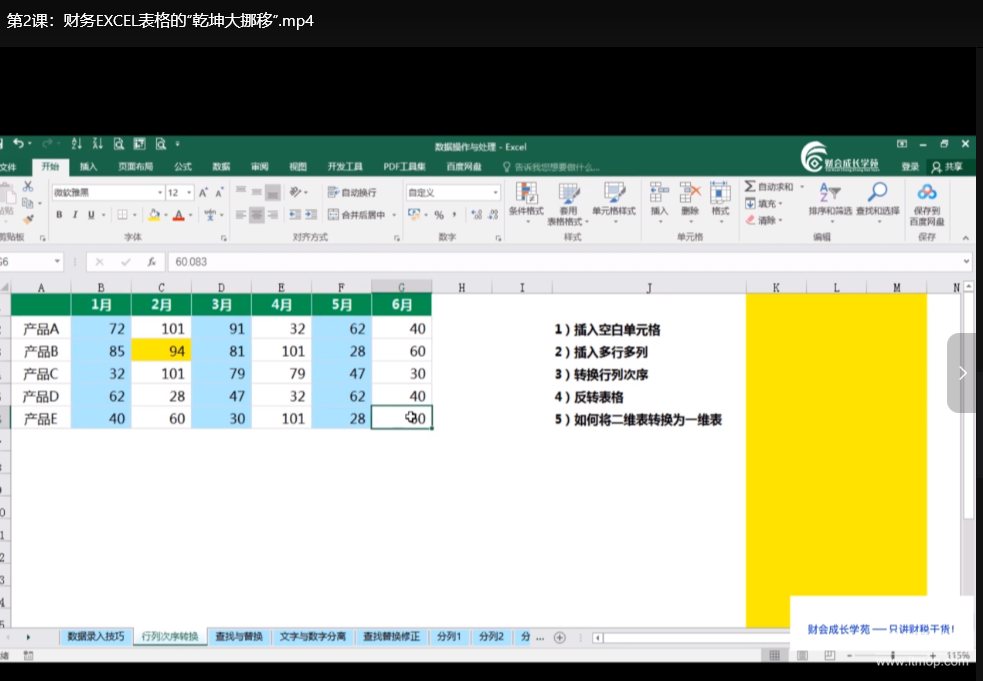This screenshot has height=681, width=983.
Task: Toggle Bold formatting
Action: click(59, 214)
